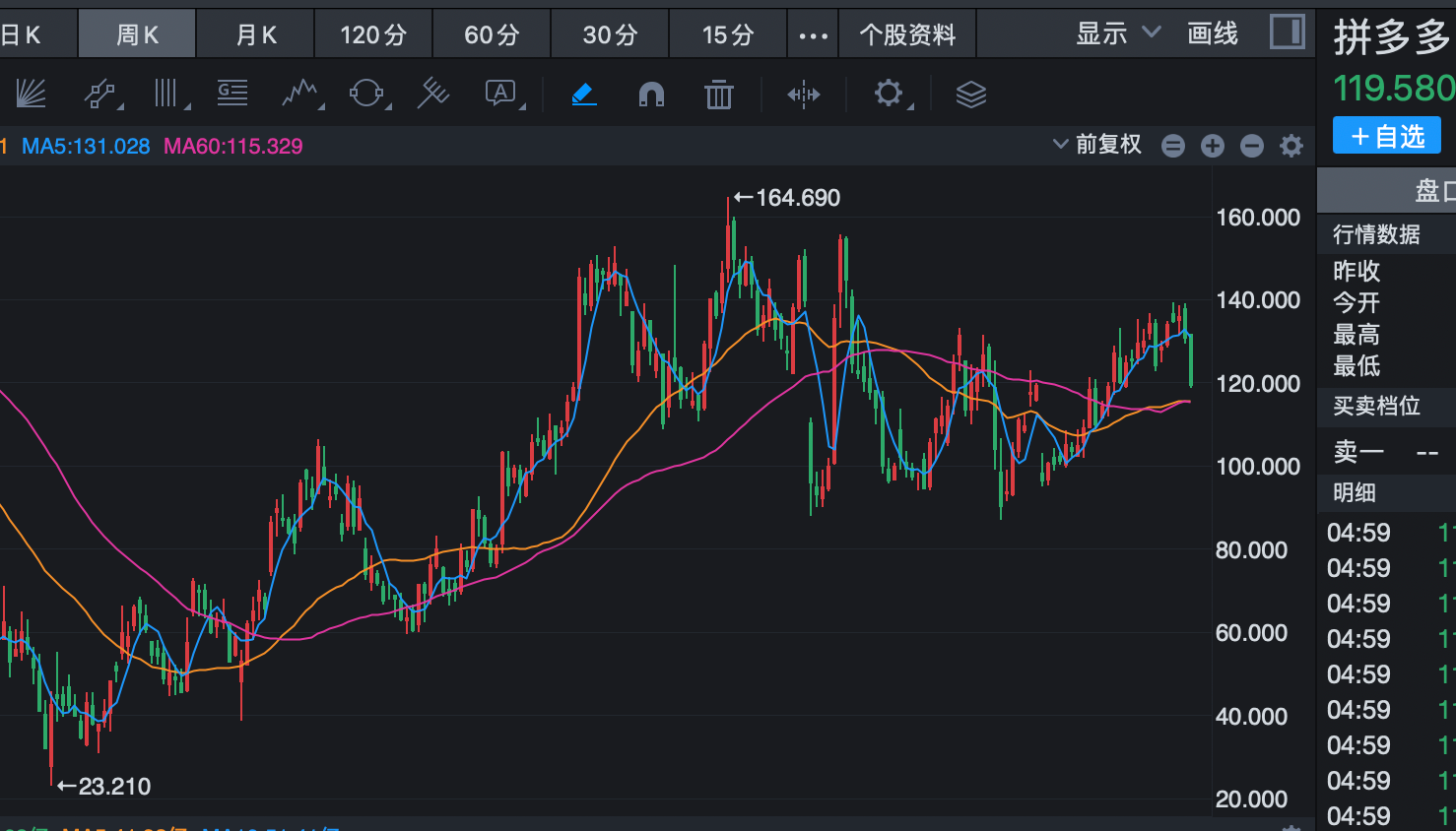Open the 前复权 adjustment dropdown
The width and height of the screenshot is (1456, 831).
click(x=1097, y=145)
